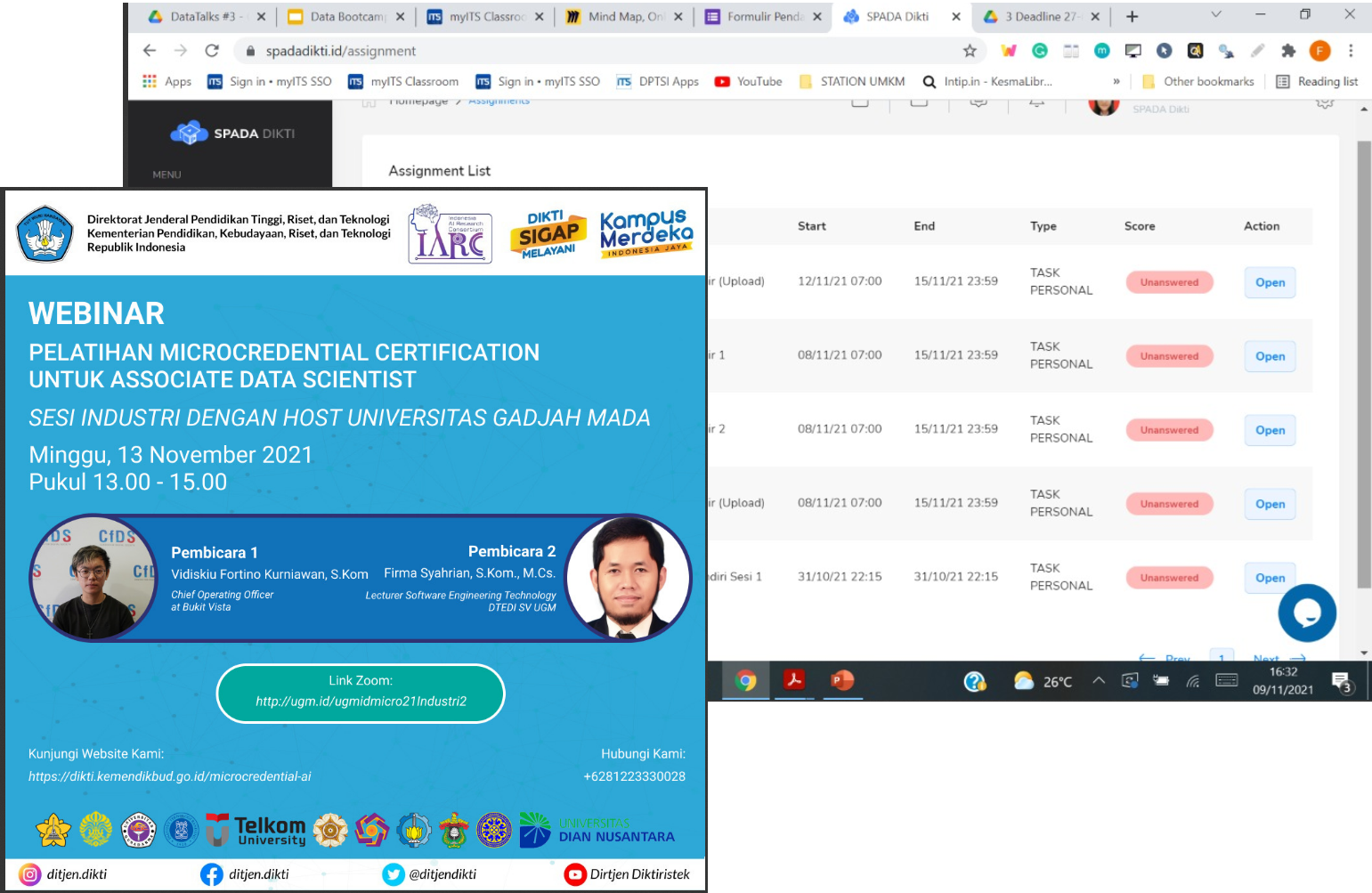Viewport: 1372px width, 893px height.
Task: Click the page scrollbar thumb
Action: coord(1364,364)
